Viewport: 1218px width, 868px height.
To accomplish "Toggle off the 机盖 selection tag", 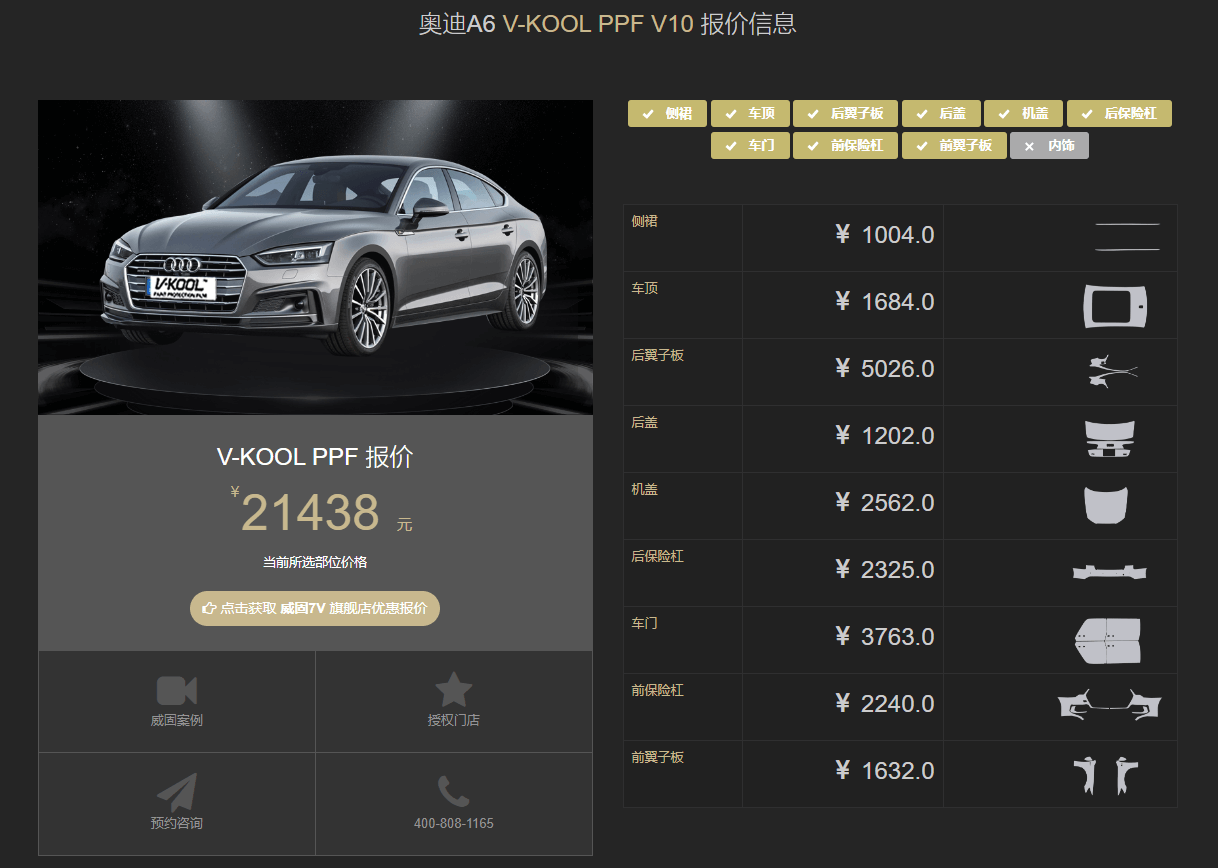I will pyautogui.click(x=1023, y=114).
